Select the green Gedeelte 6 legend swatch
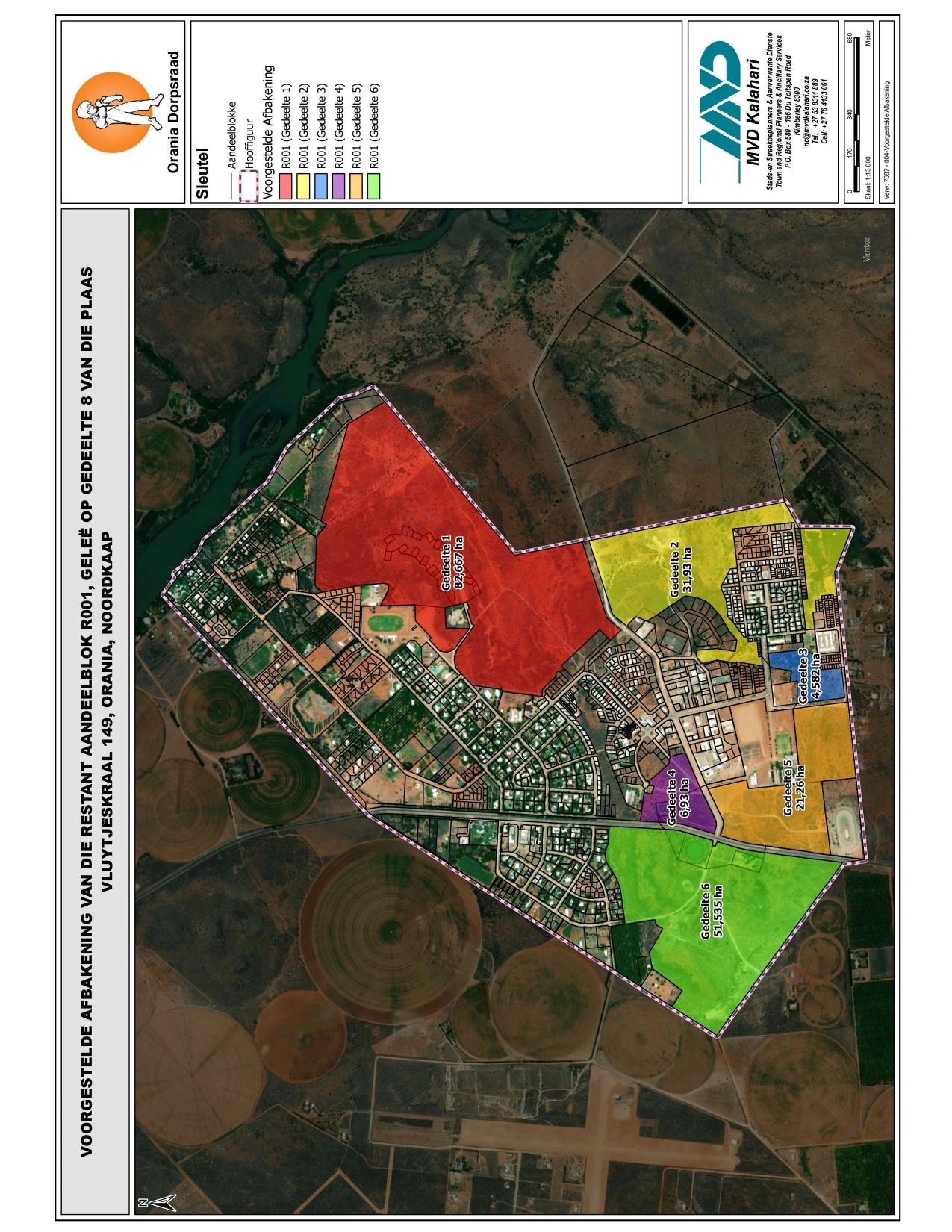The image size is (952, 1232). (373, 187)
